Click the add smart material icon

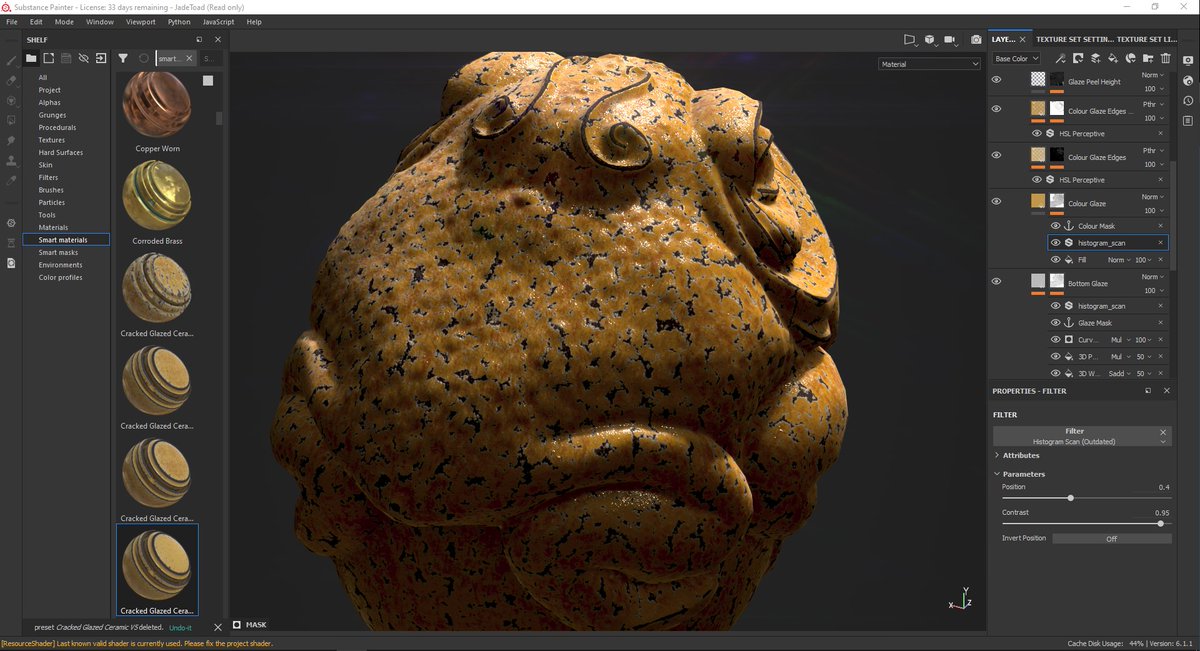tap(1130, 58)
